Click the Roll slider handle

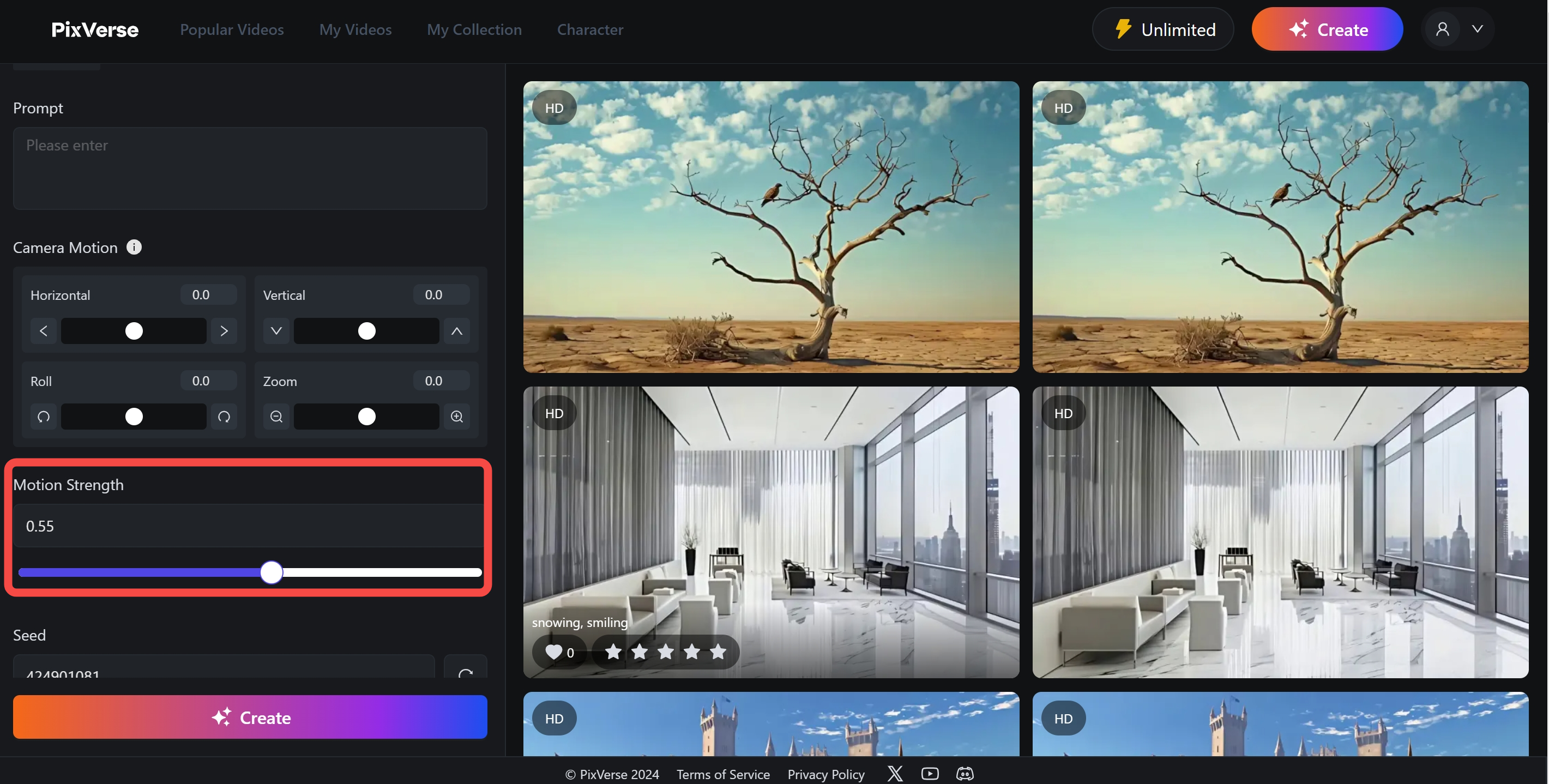(134, 417)
